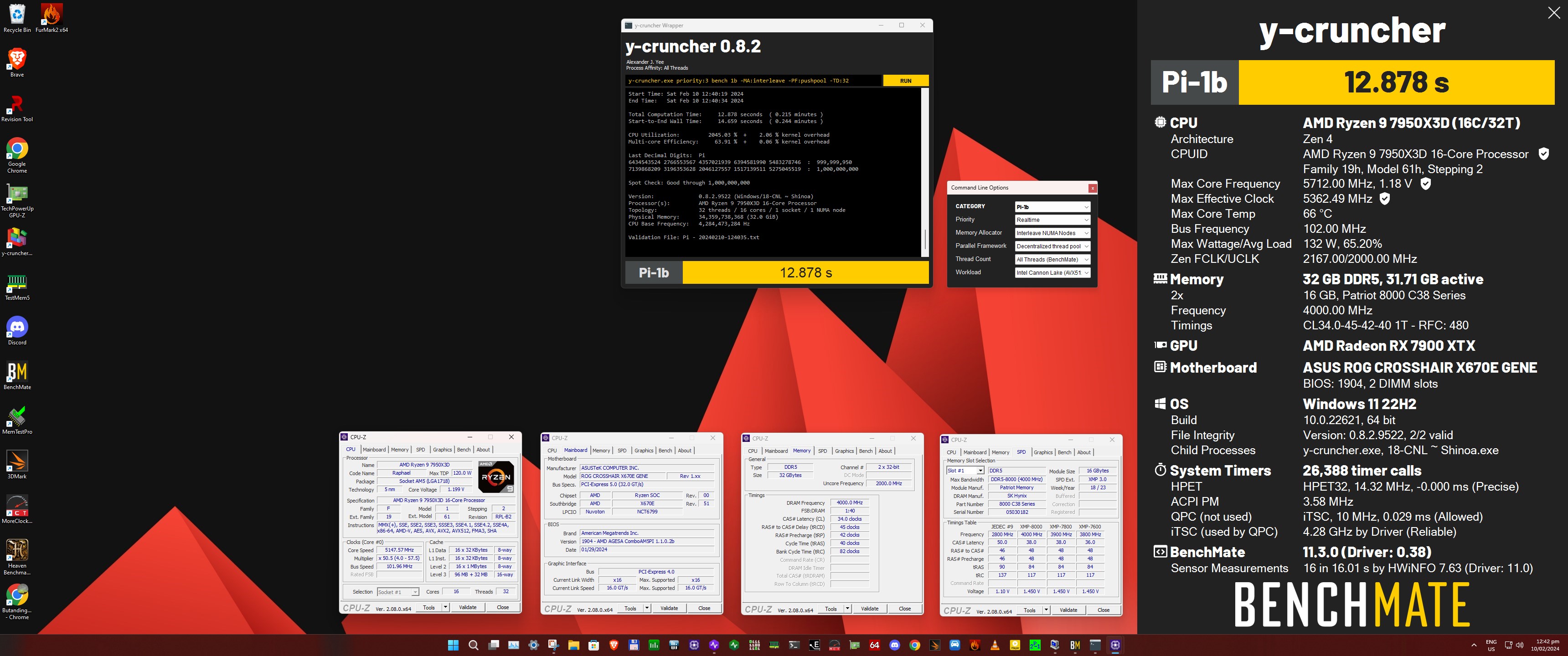This screenshot has width=1568, height=656.
Task: Click the BIOS Version field 1904 - AMD AGESA
Action: click(x=646, y=541)
